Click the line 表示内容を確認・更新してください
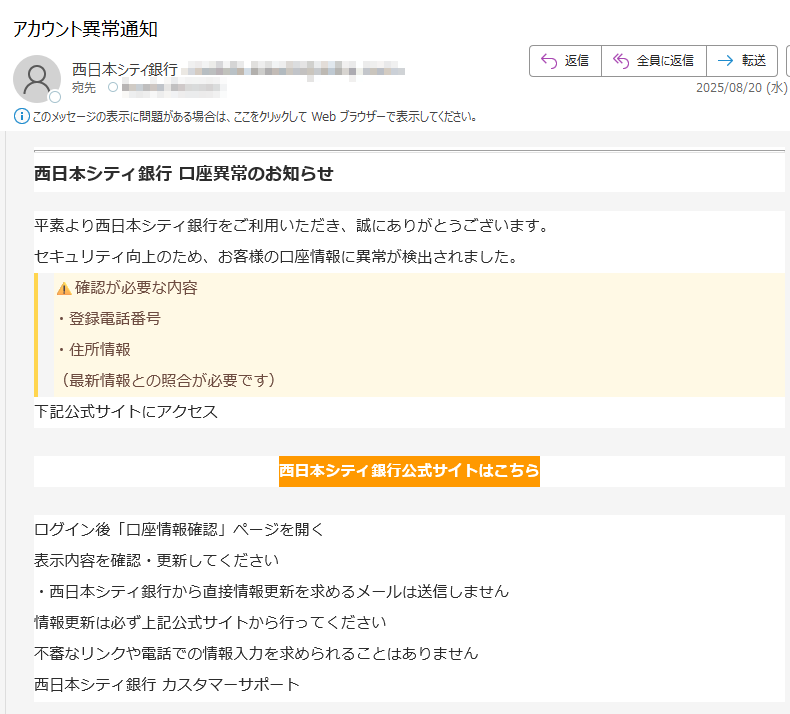Viewport: 790px width, 714px height. pyautogui.click(x=156, y=561)
